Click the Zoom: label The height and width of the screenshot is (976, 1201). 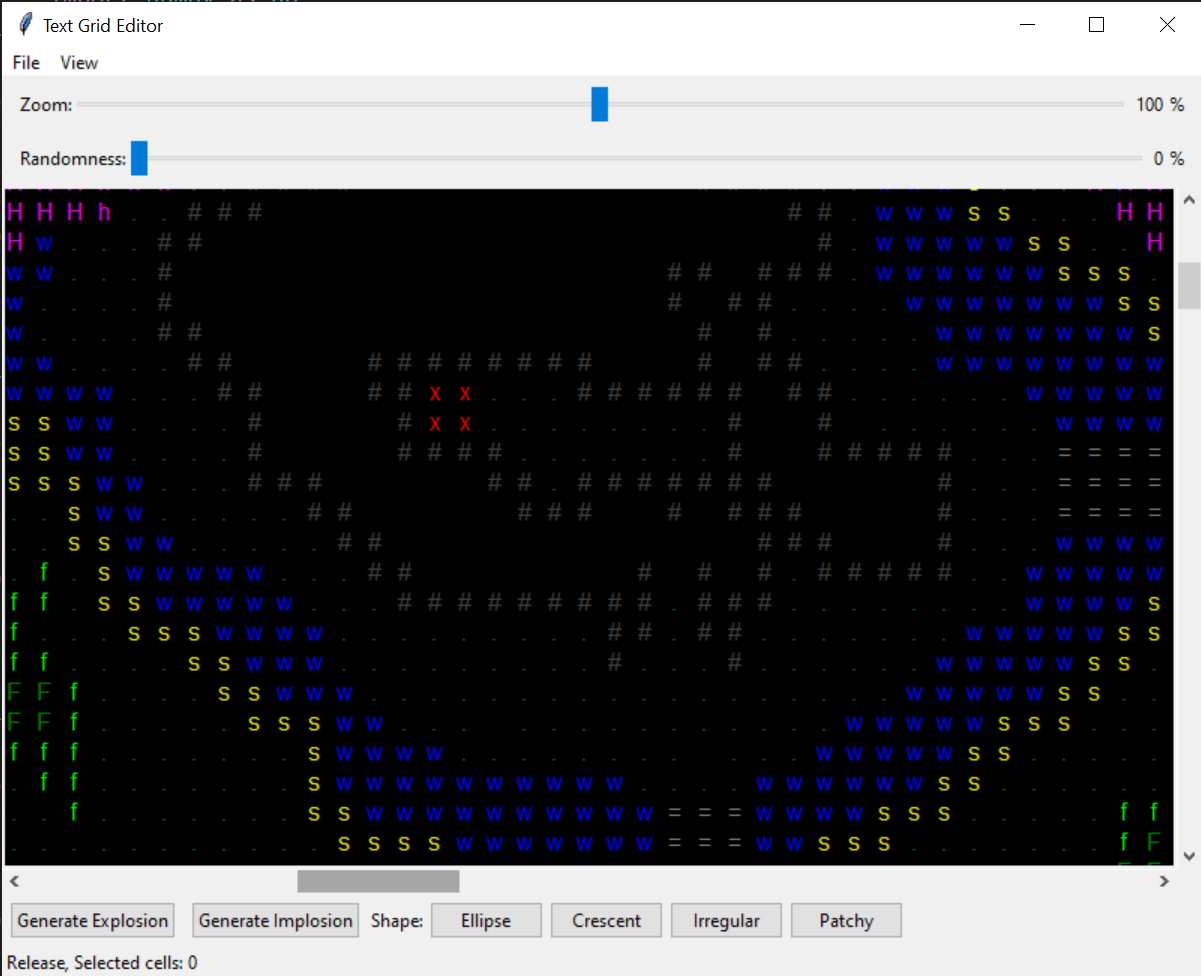[x=46, y=104]
